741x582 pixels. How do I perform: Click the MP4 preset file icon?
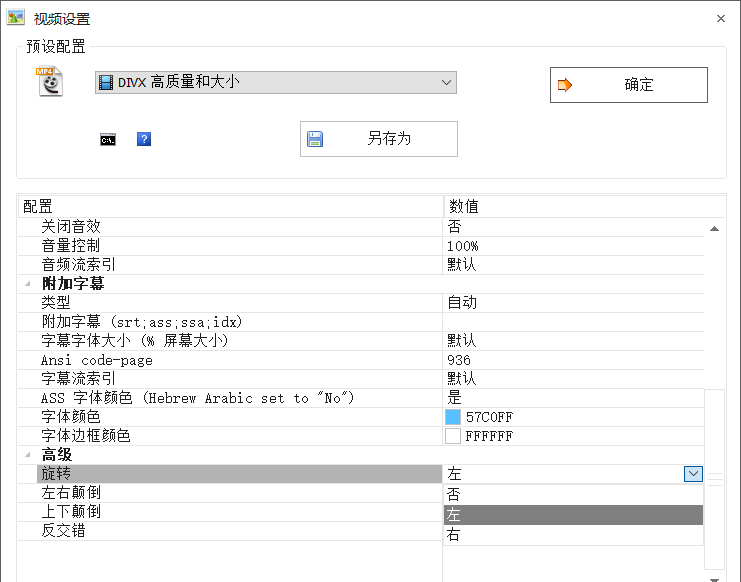click(49, 82)
